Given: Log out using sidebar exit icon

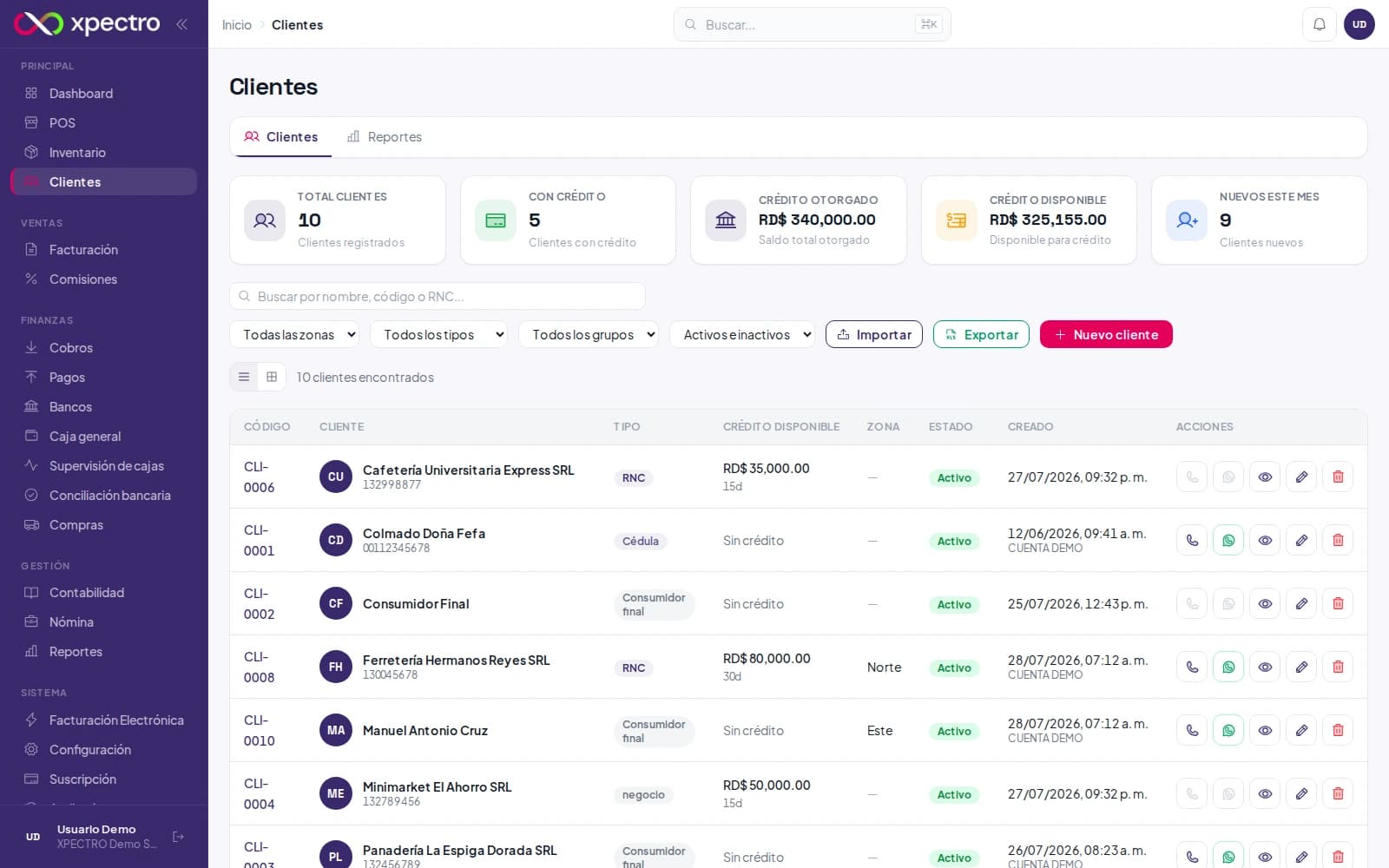Looking at the screenshot, I should point(178,837).
